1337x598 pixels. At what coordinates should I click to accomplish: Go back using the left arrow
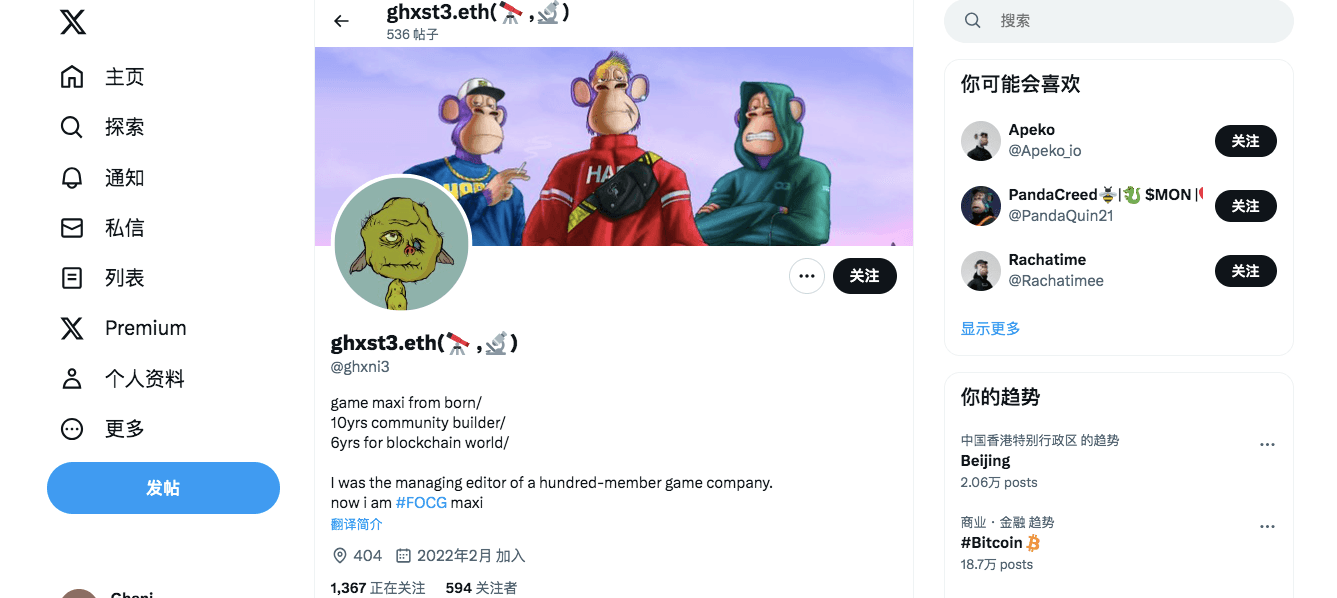click(342, 21)
